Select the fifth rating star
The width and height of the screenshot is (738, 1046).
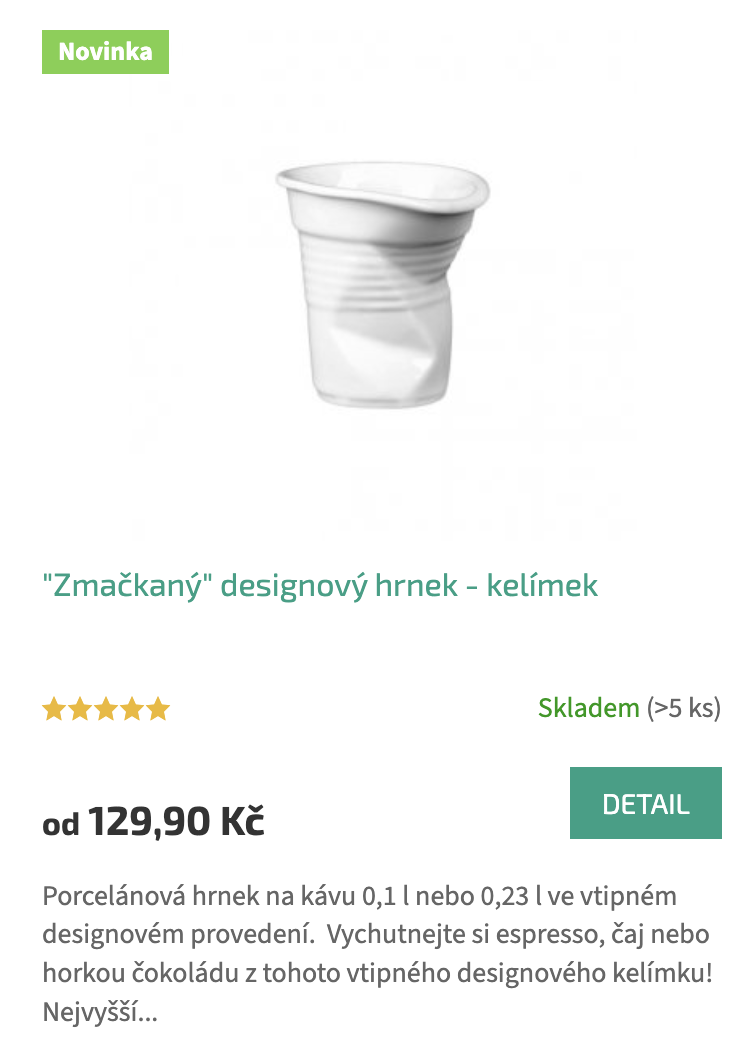point(158,708)
